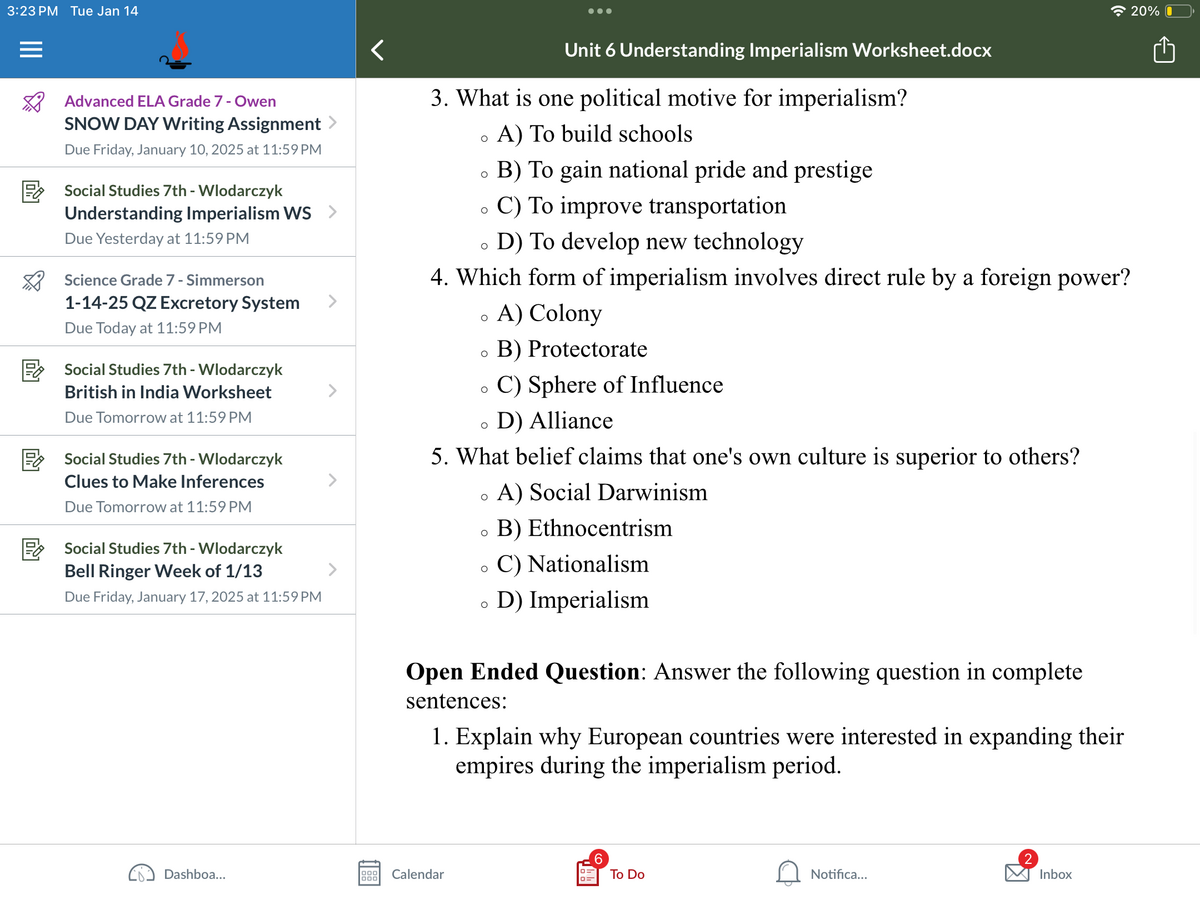
Task: Tap Due Friday, January 17, 2025 text
Action: 193,596
